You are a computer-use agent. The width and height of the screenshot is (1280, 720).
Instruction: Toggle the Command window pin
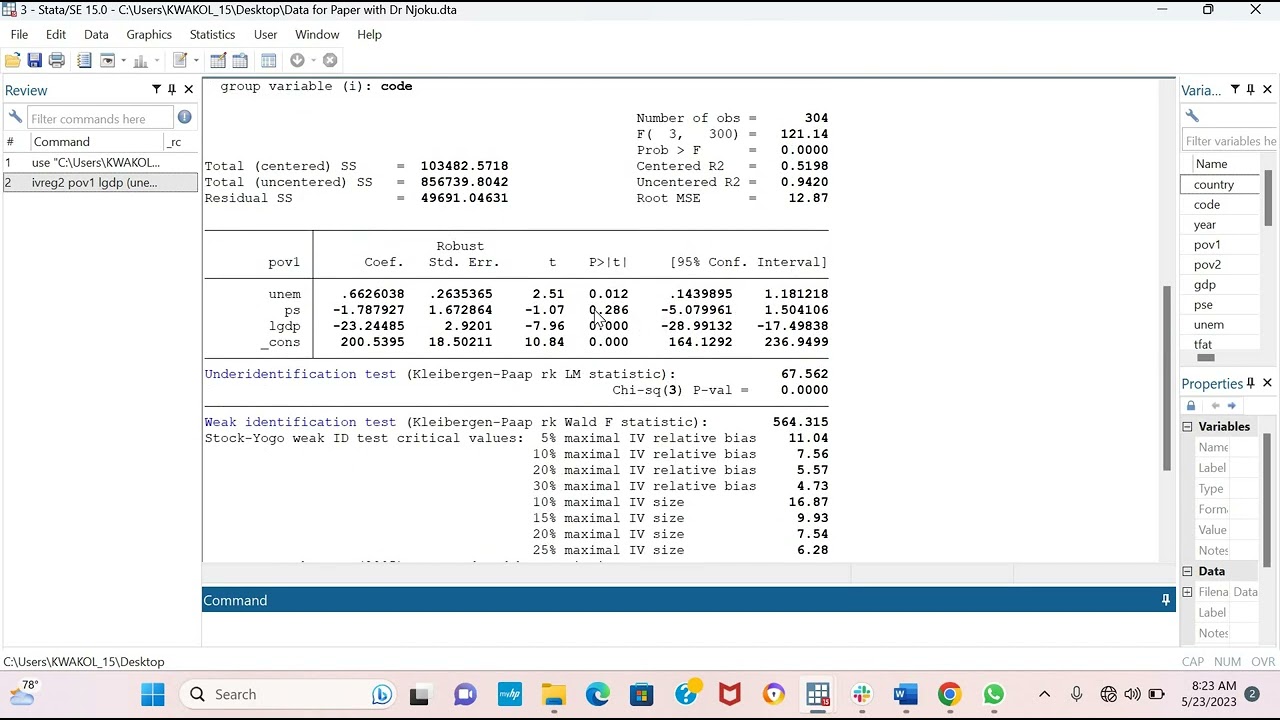click(x=1165, y=600)
